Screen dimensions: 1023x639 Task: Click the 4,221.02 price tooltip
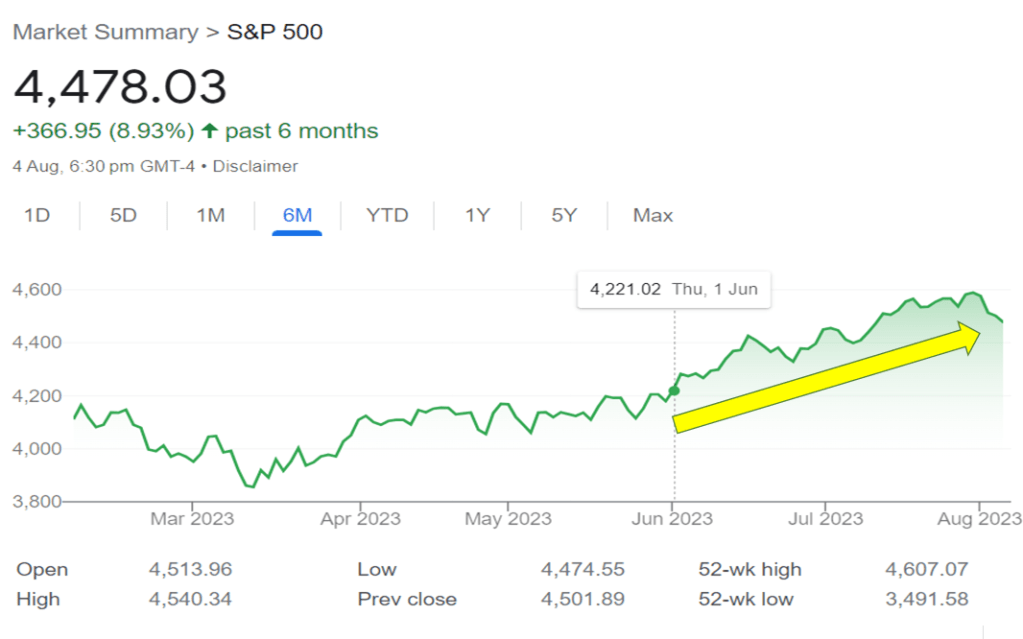click(x=674, y=290)
